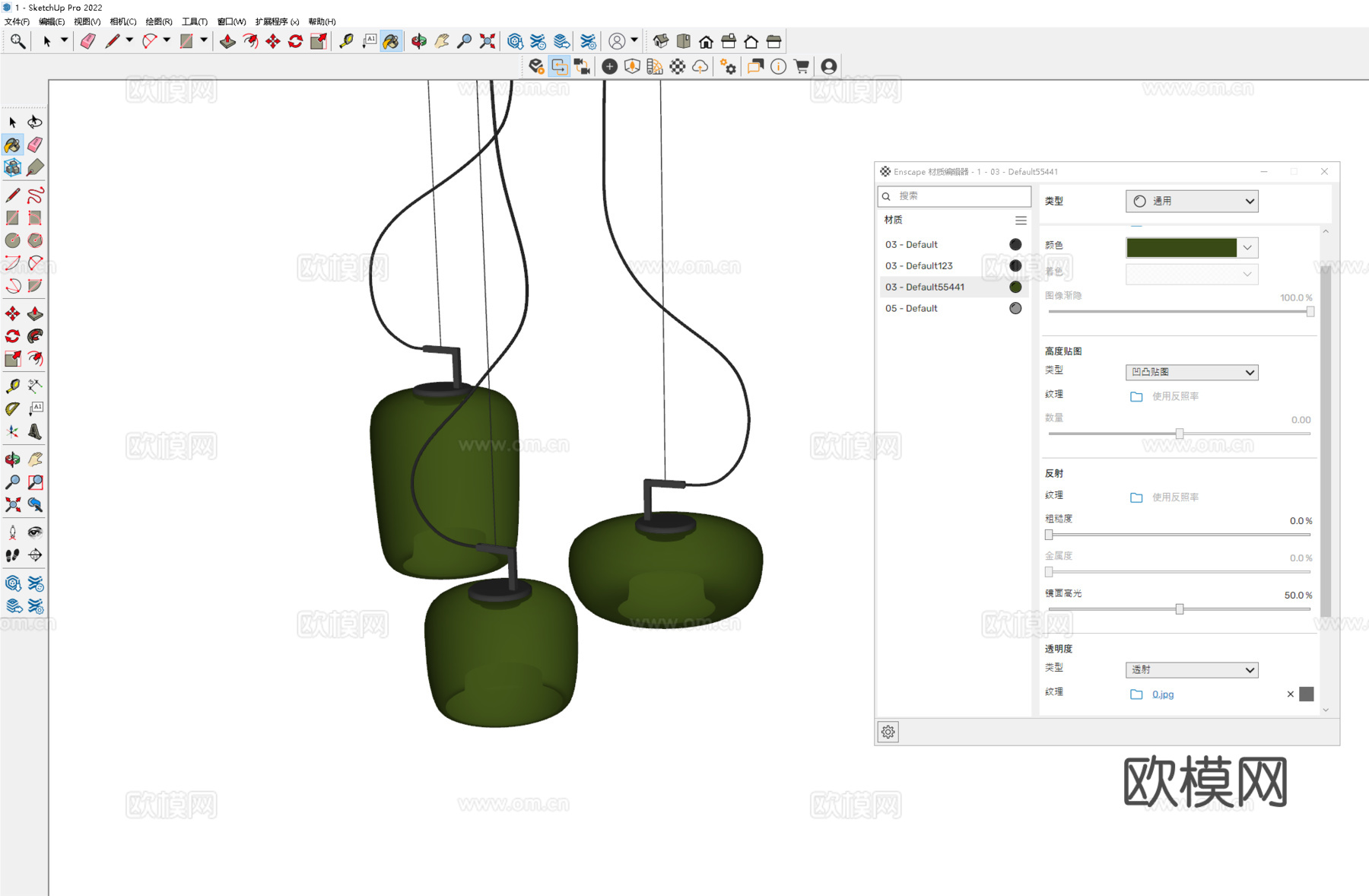The width and height of the screenshot is (1369, 896).
Task: Open the Enscape material editor checker icon
Action: (677, 67)
